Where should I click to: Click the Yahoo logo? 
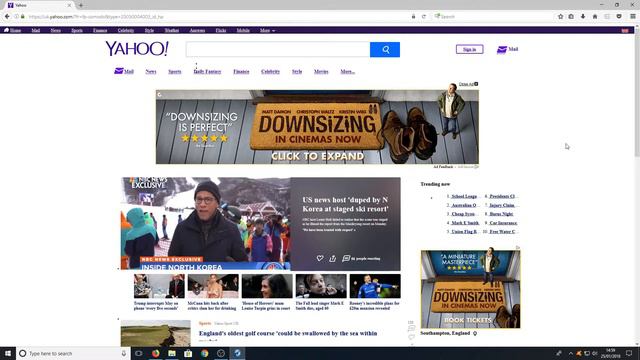coord(137,49)
